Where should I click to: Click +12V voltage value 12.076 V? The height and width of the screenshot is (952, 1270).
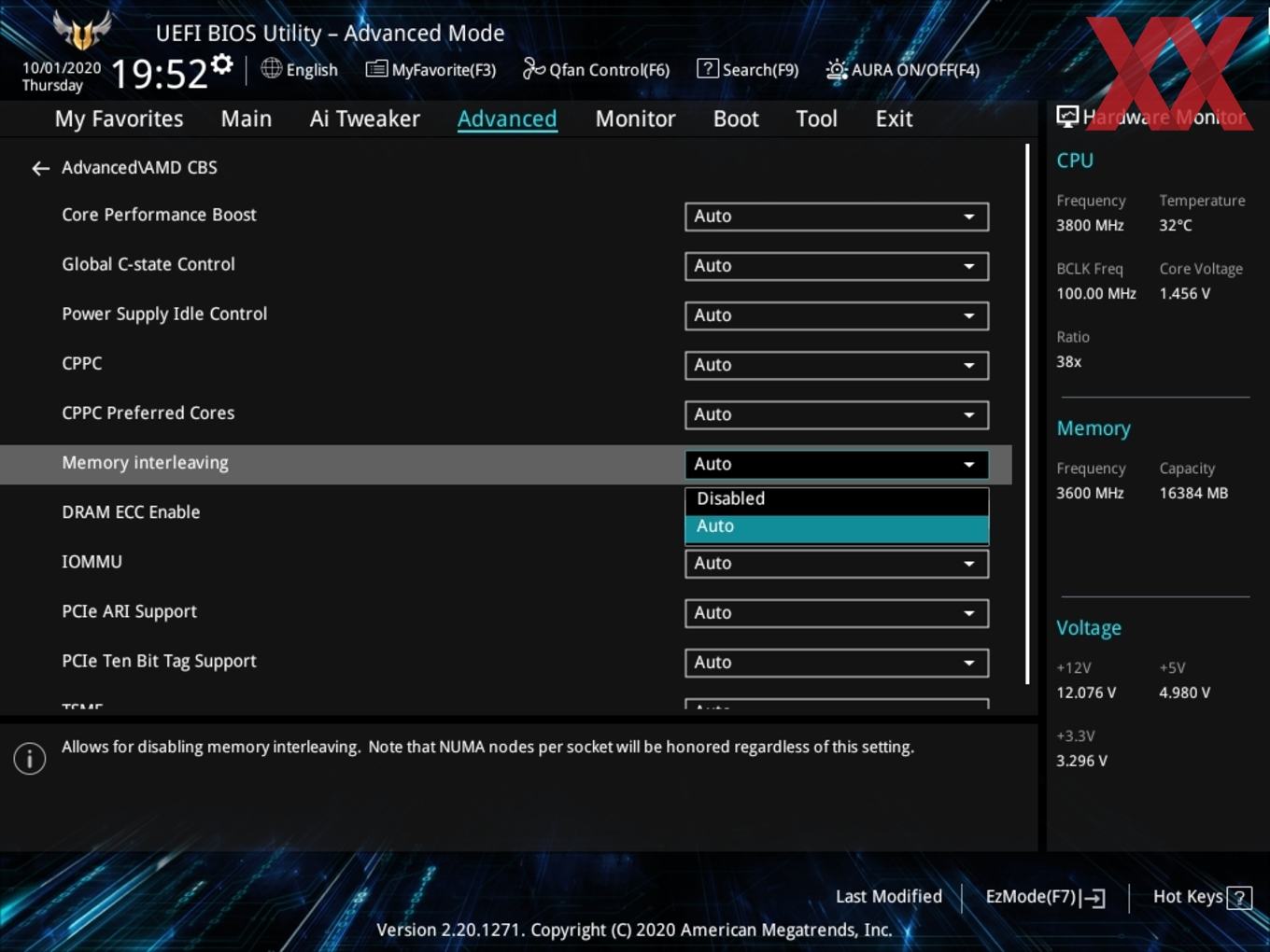[1086, 693]
